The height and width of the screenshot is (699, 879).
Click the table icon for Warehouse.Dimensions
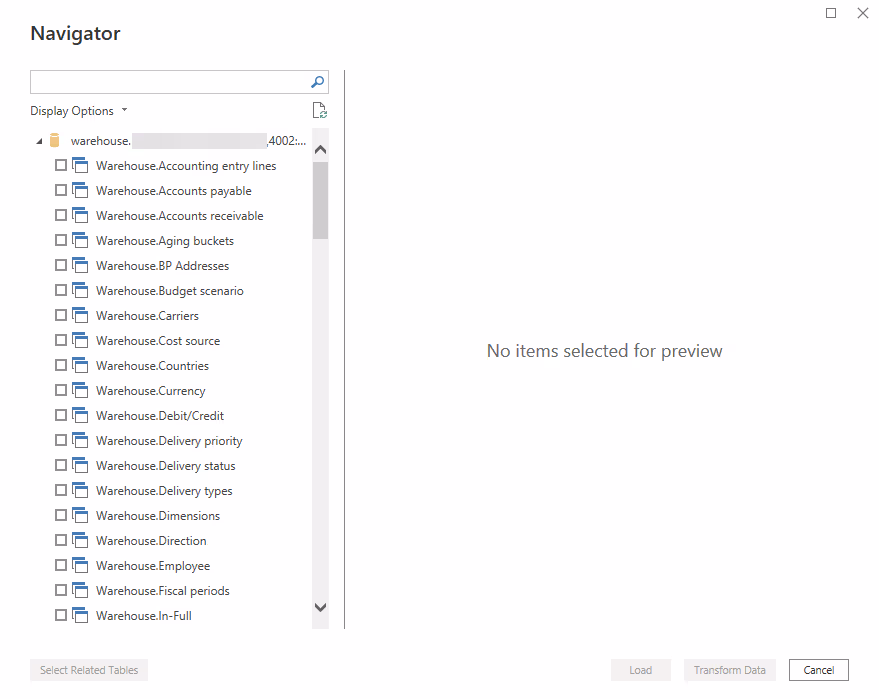pos(81,516)
